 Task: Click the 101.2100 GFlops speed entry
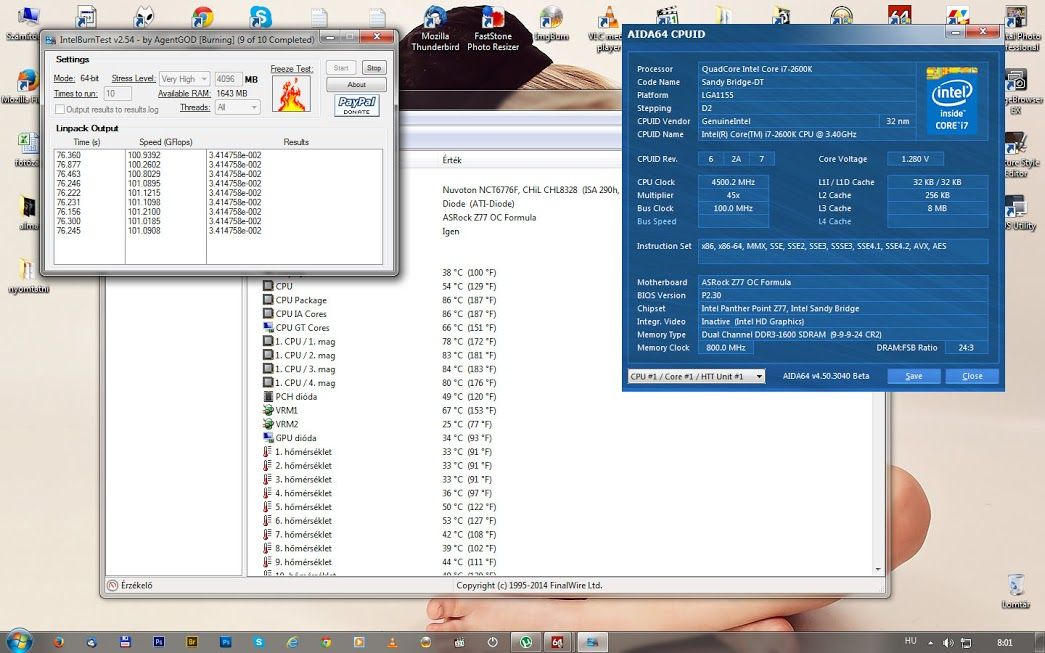click(x=144, y=211)
